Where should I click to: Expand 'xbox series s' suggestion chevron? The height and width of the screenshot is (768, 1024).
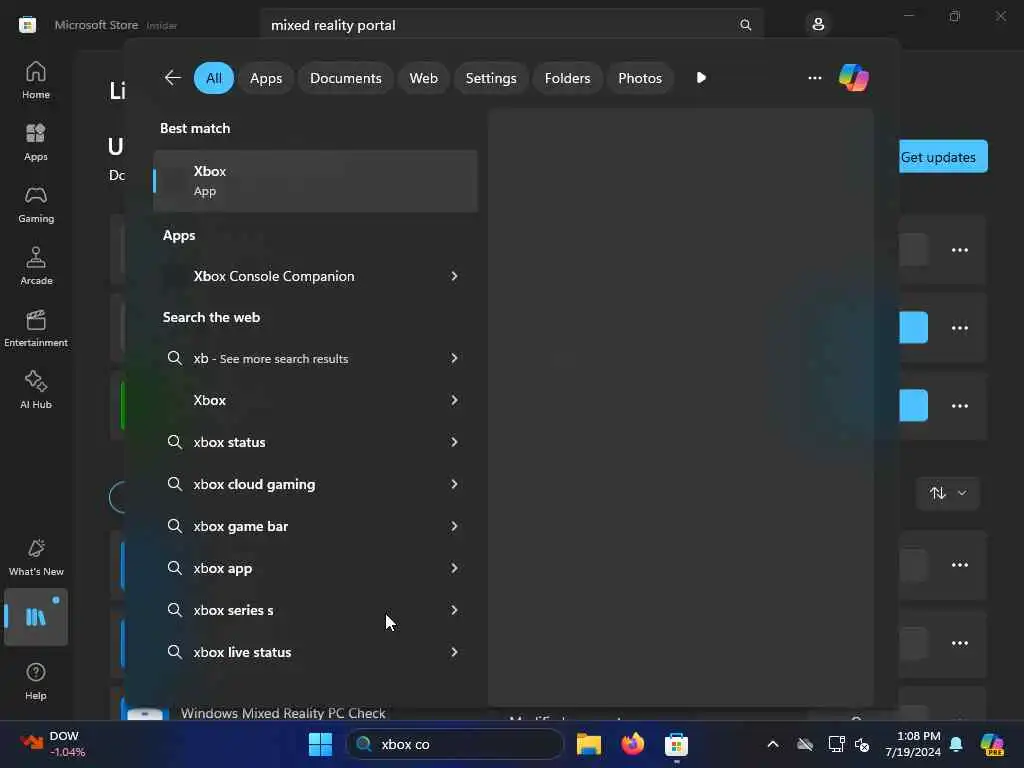454,610
